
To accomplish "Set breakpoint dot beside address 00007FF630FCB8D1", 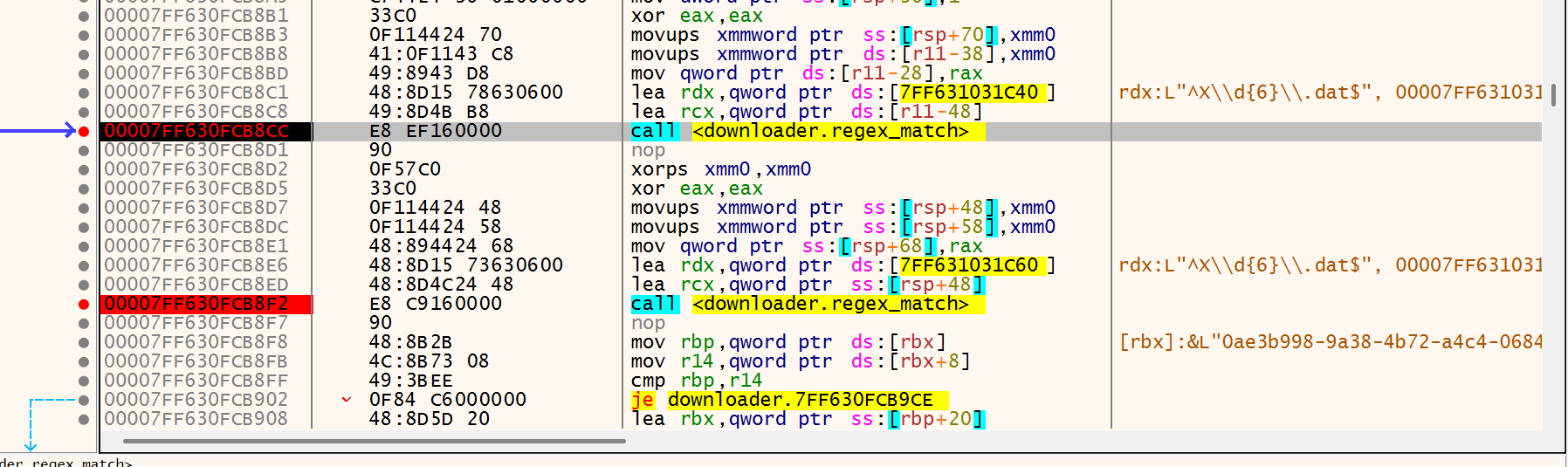I will tap(84, 150).
